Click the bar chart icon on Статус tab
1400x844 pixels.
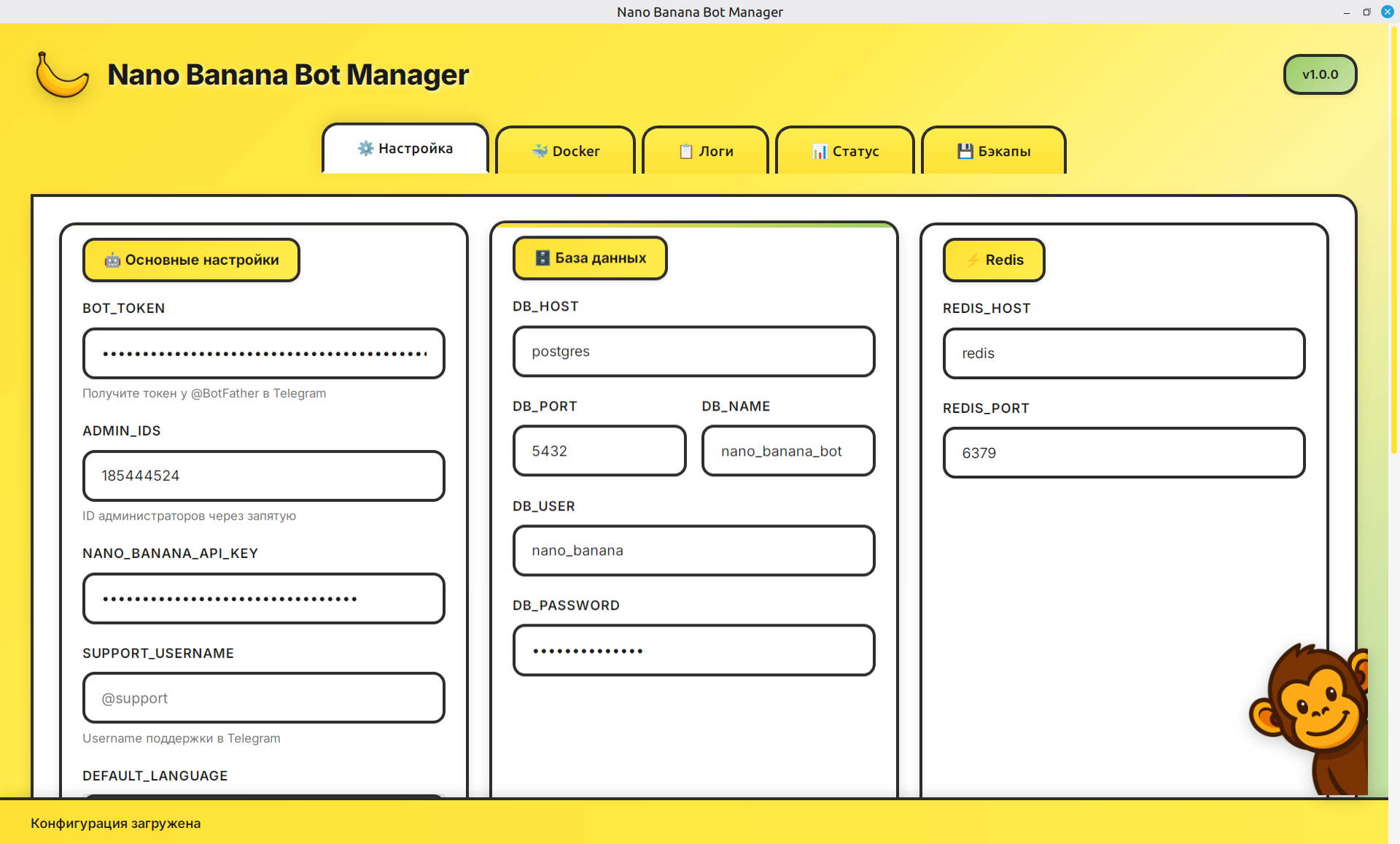[820, 152]
